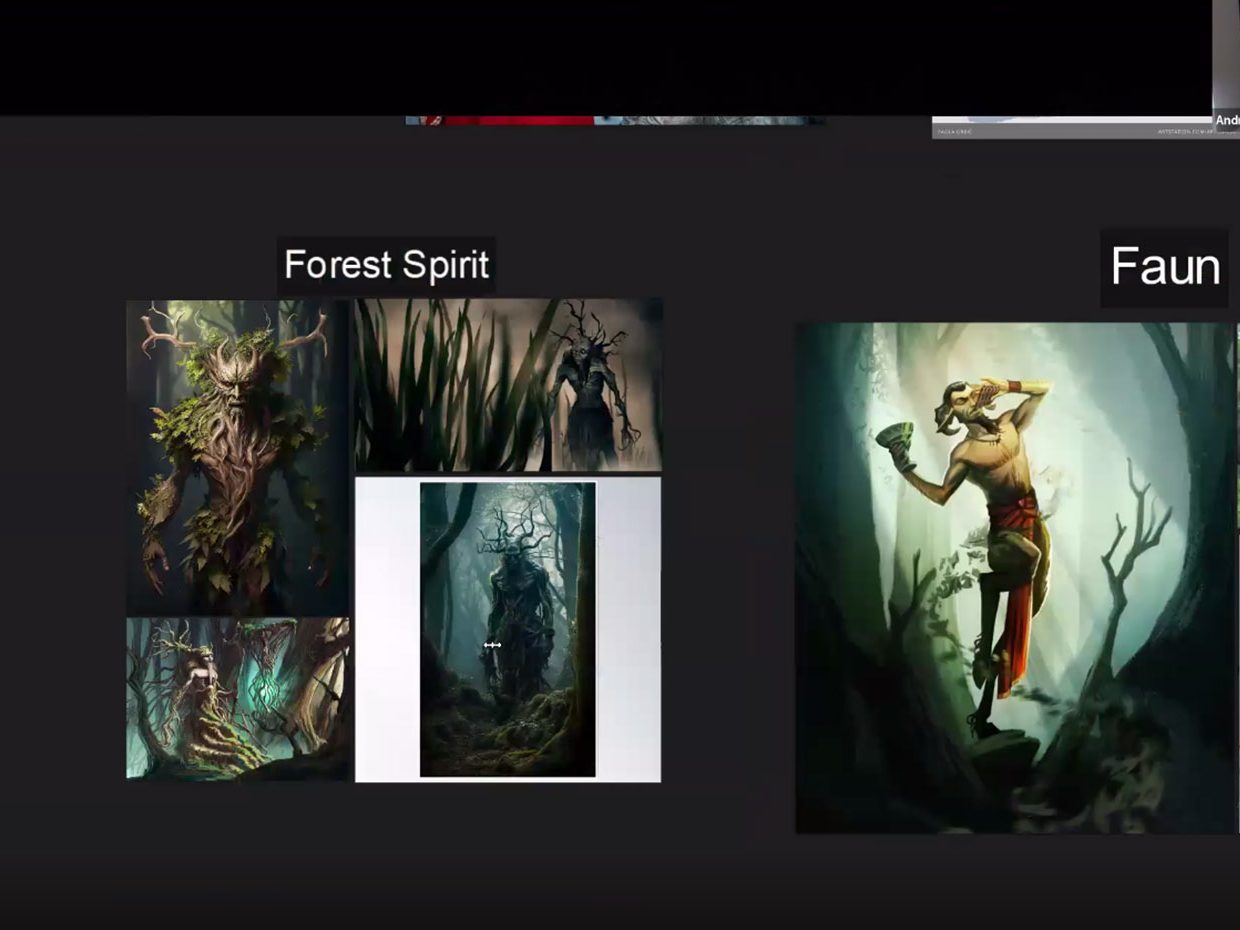
Task: Click the leafy antlered treant image
Action: (237, 457)
